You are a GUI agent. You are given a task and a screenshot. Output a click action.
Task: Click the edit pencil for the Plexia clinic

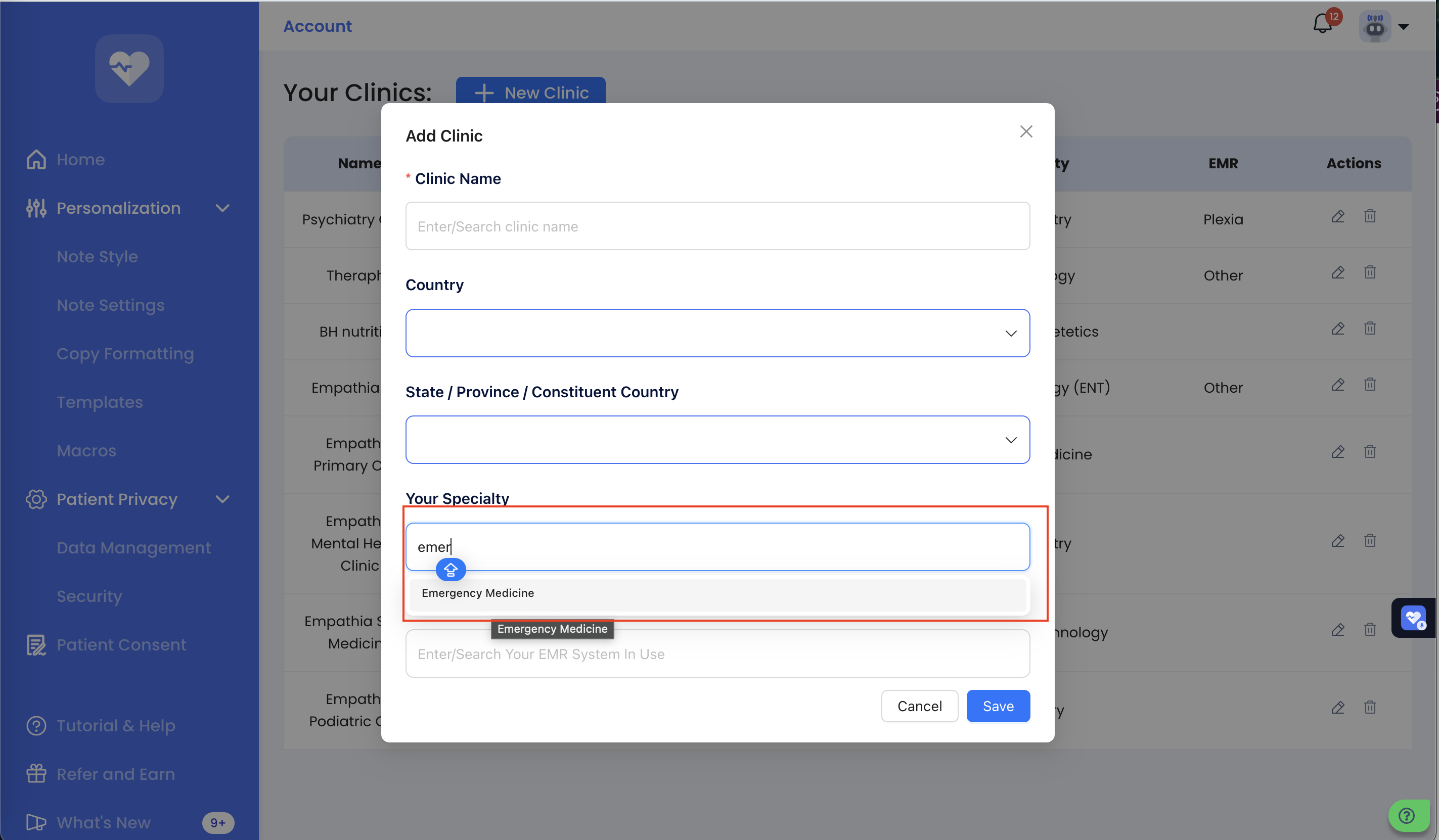pos(1337,216)
